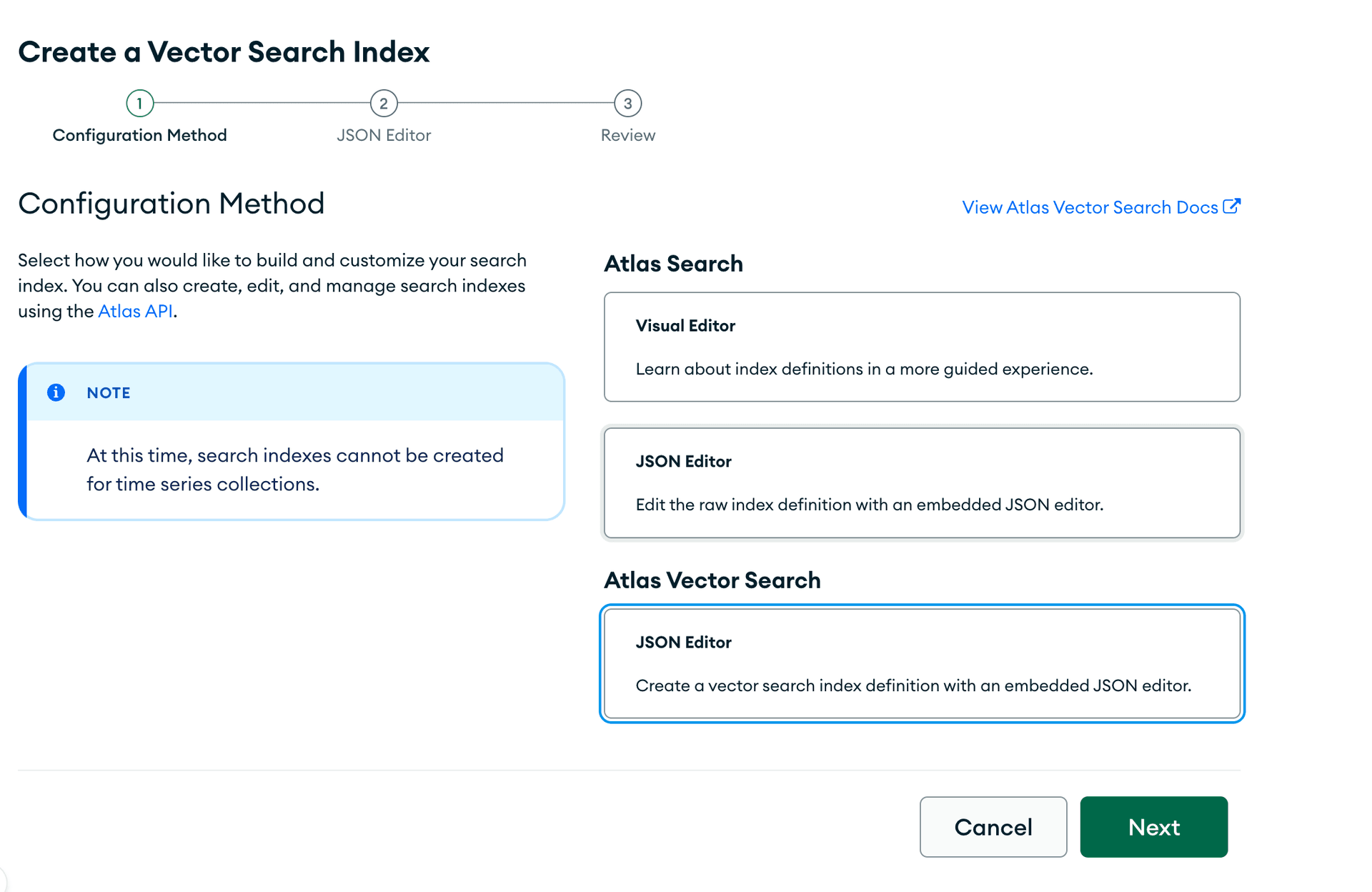Image resolution: width=1372 pixels, height=892 pixels.
Task: Click the Atlas Vector Search section heading
Action: (x=712, y=580)
